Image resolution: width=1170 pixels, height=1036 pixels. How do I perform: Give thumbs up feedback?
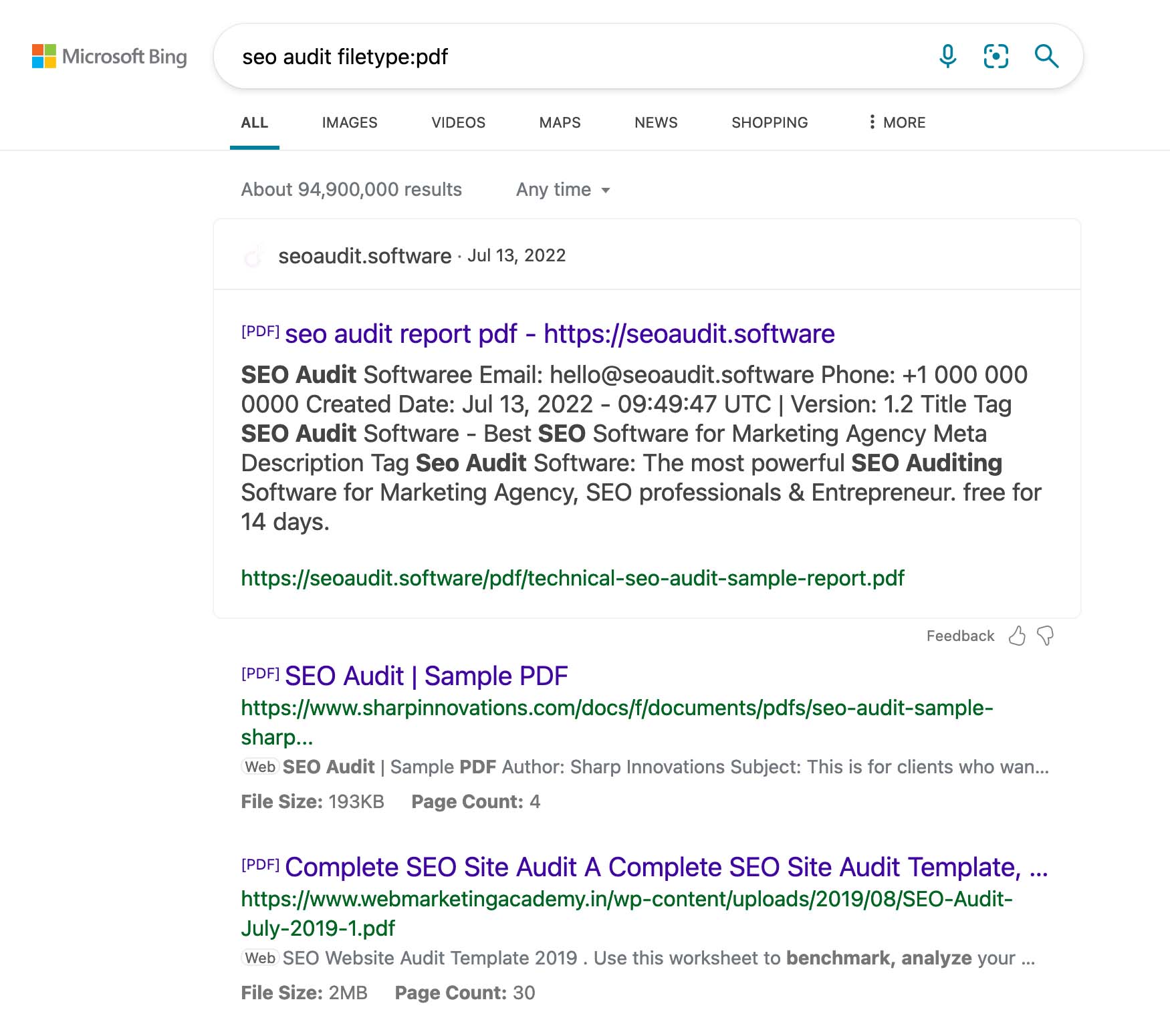click(x=1017, y=636)
